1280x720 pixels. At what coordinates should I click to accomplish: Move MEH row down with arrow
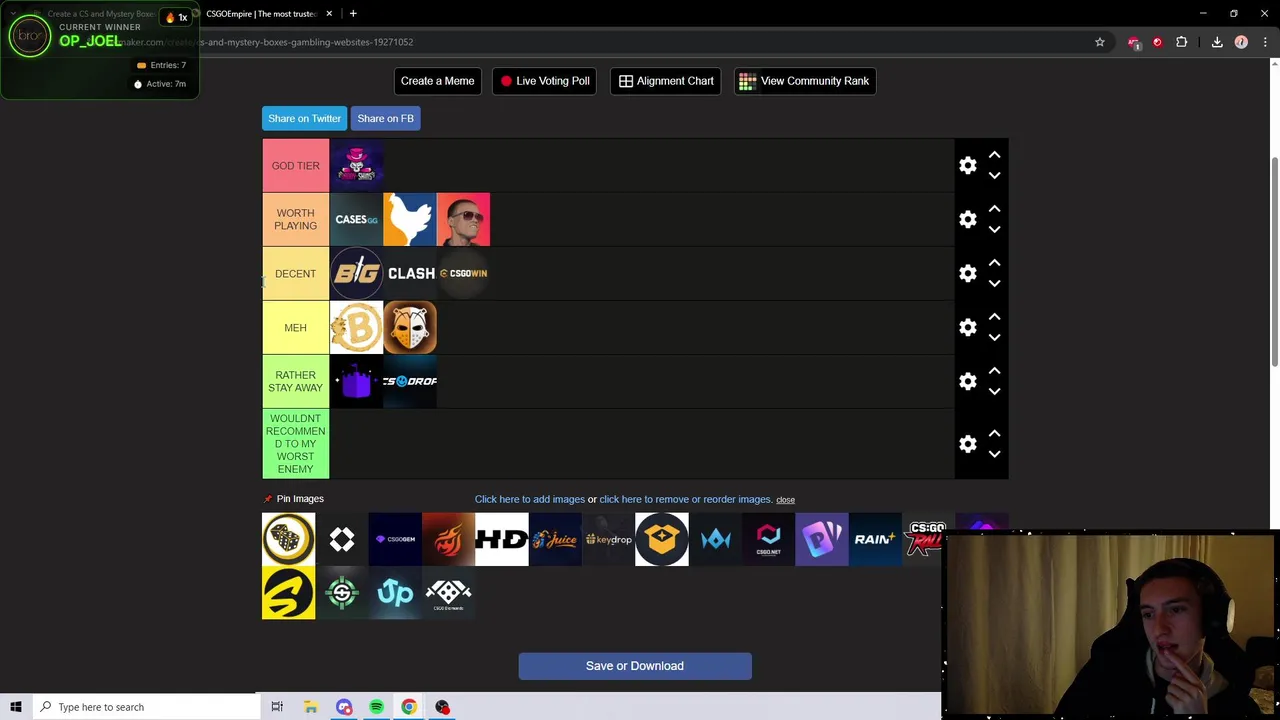(994, 338)
